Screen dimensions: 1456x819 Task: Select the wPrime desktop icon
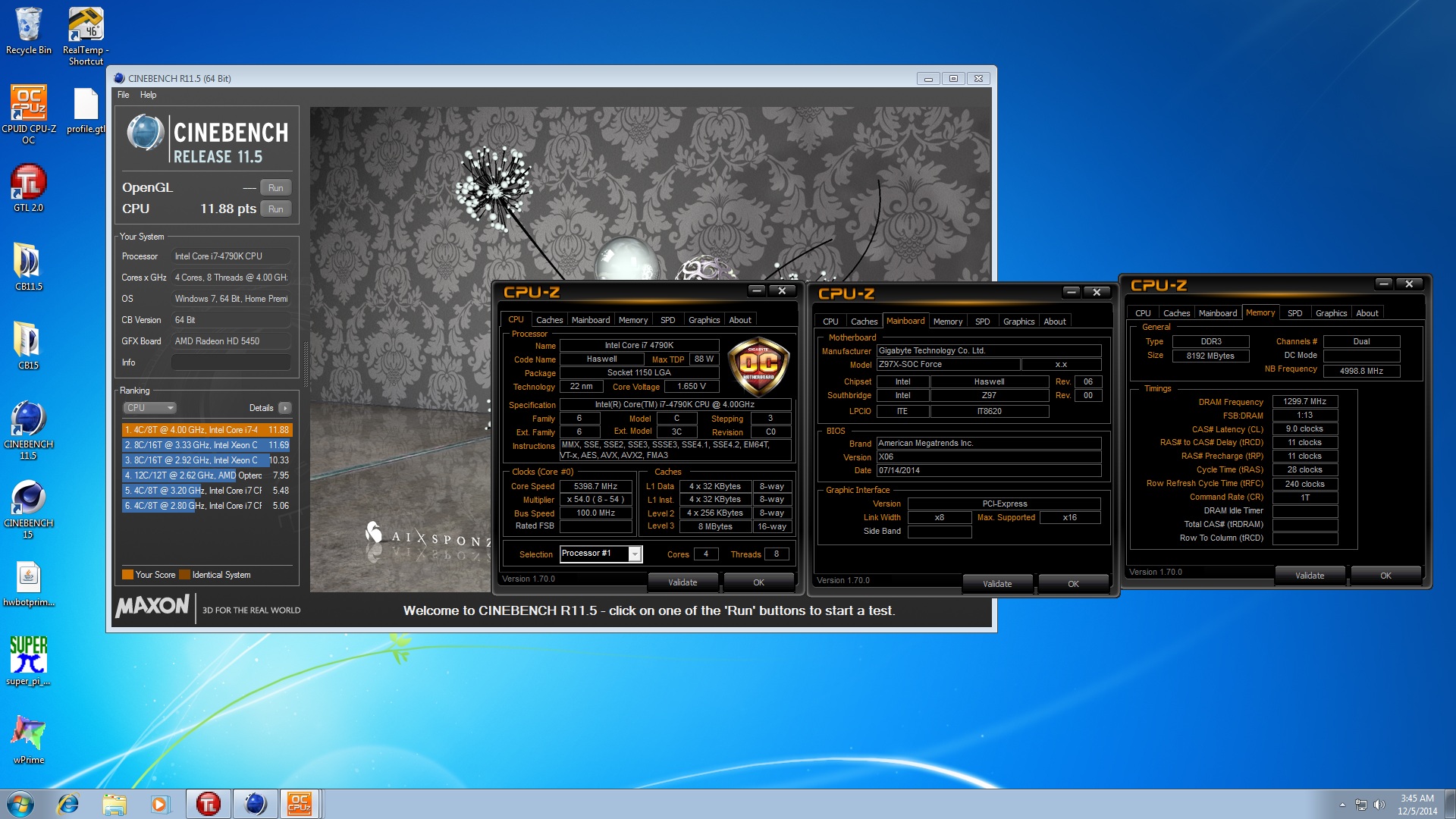point(28,739)
